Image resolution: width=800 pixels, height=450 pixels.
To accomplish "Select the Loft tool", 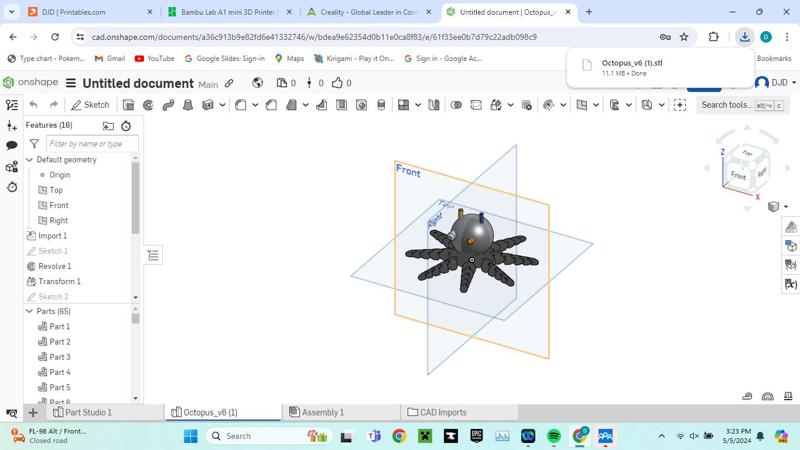I will (188, 105).
